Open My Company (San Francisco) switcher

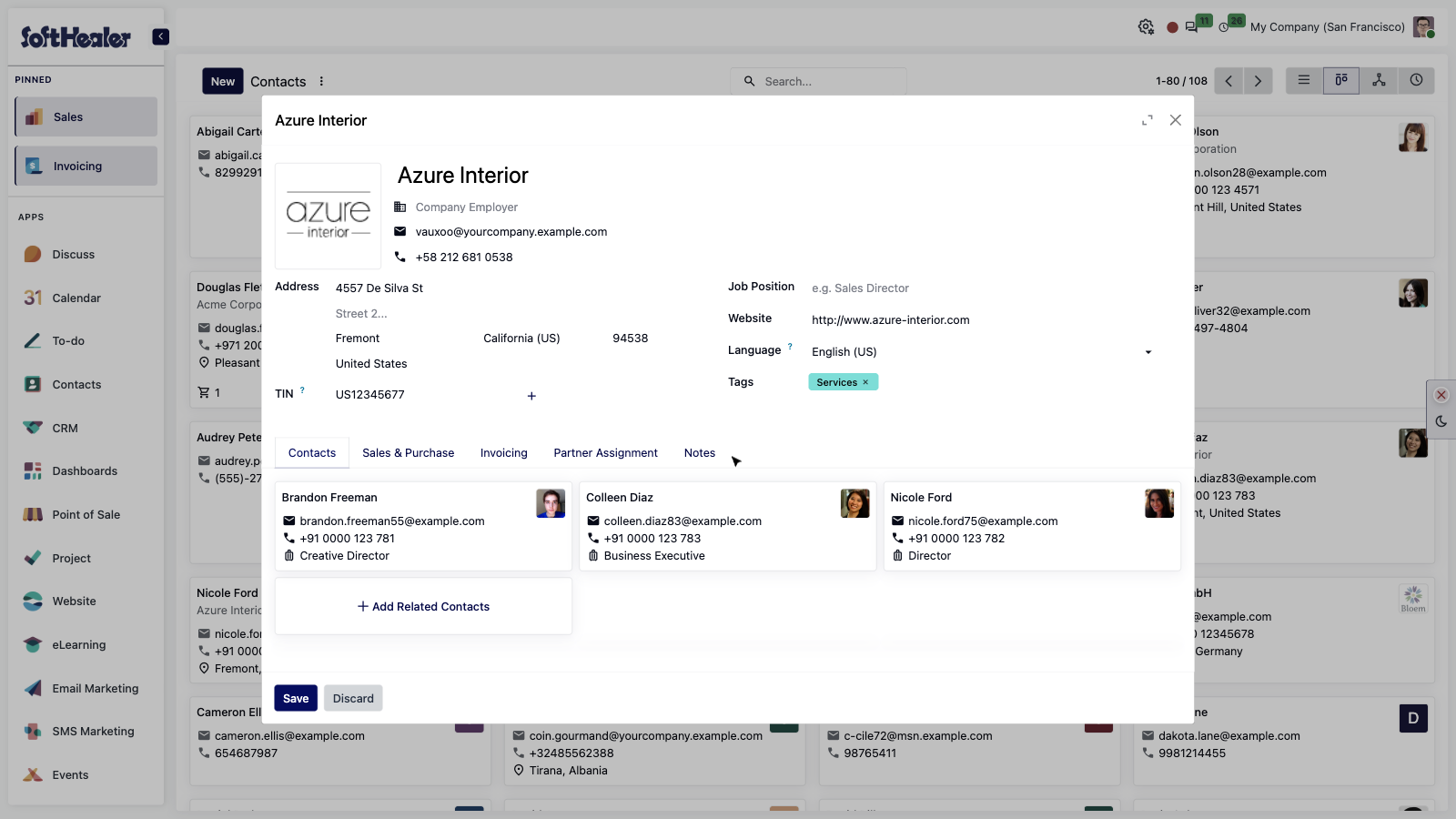[1327, 27]
